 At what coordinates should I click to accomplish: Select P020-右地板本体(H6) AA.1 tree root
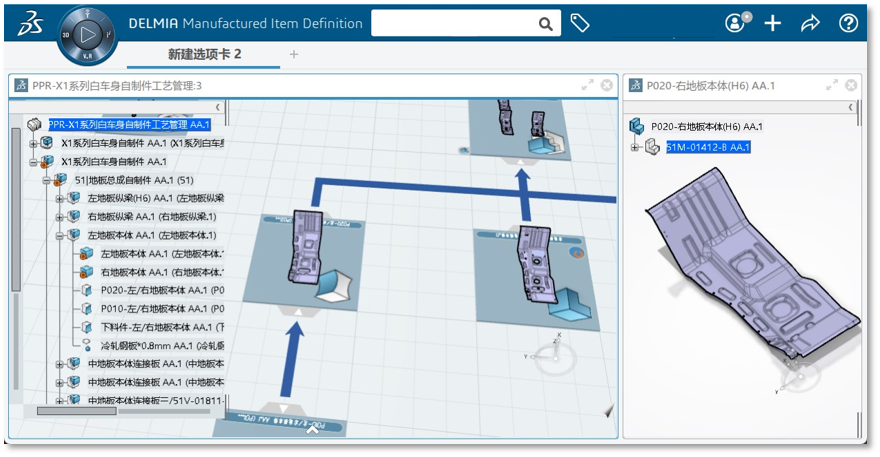pyautogui.click(x=707, y=126)
